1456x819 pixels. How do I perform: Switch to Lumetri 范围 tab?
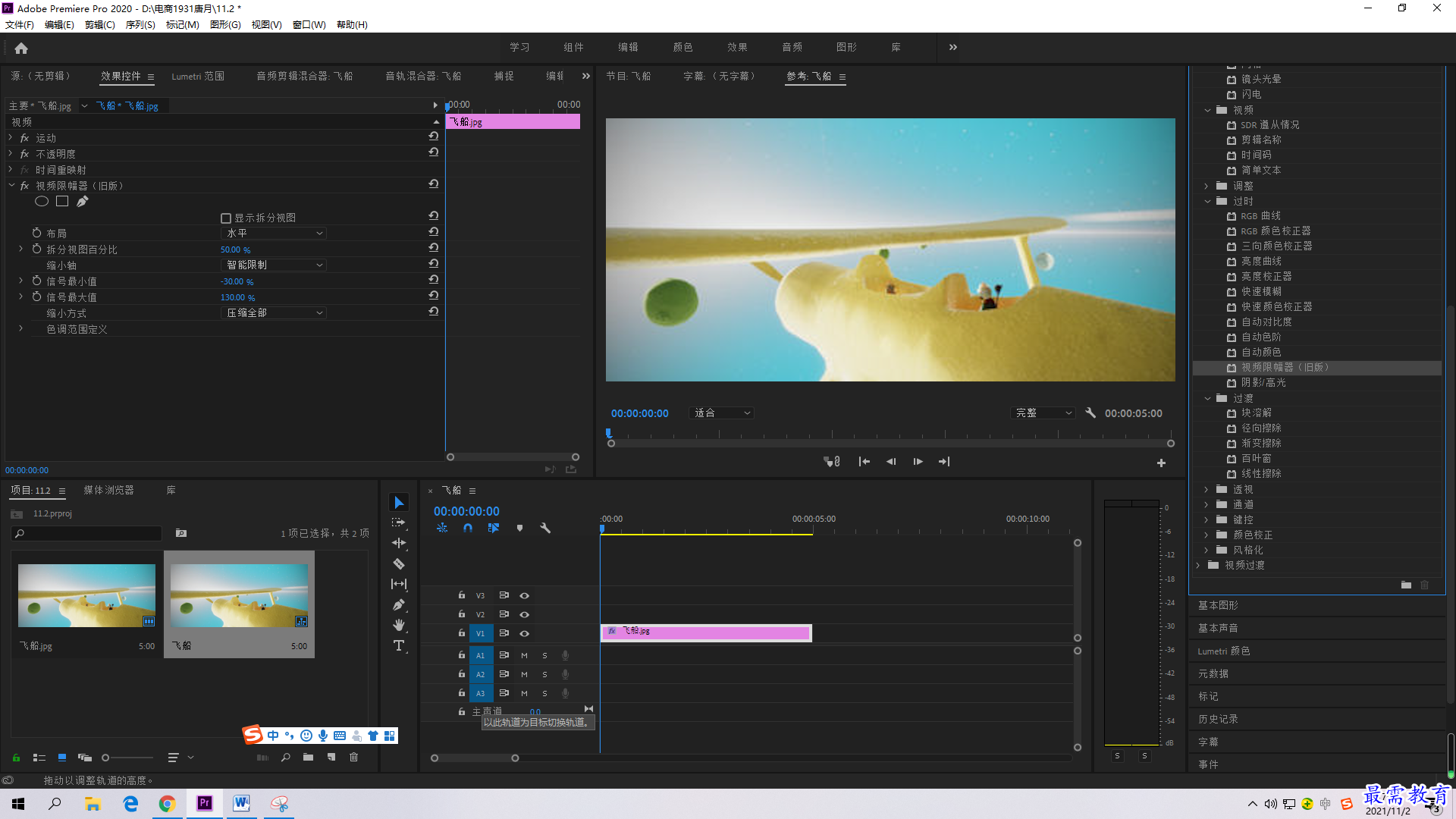tap(198, 77)
